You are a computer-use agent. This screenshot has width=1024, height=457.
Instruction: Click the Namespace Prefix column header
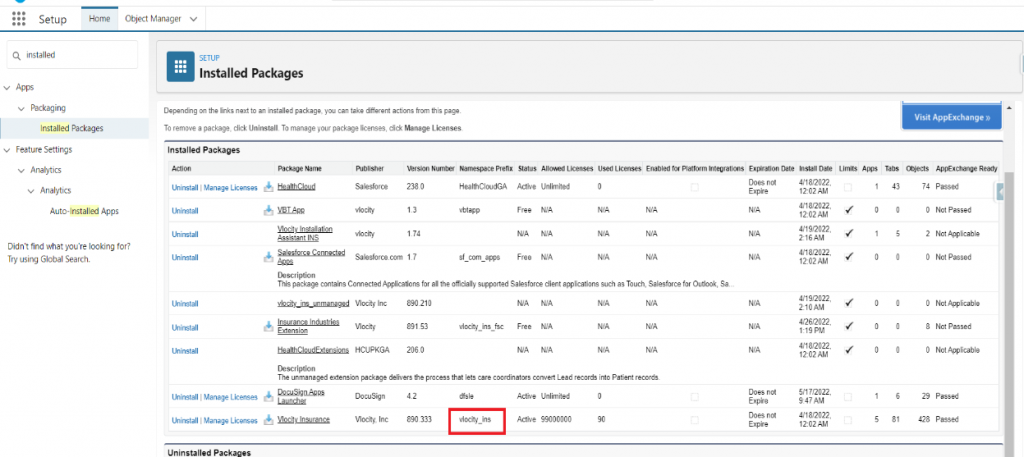coord(487,168)
